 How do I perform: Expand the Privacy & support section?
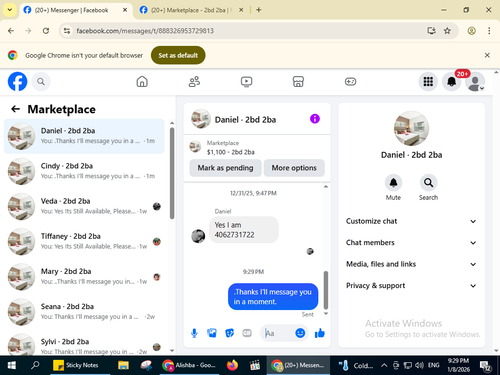pyautogui.click(x=411, y=286)
